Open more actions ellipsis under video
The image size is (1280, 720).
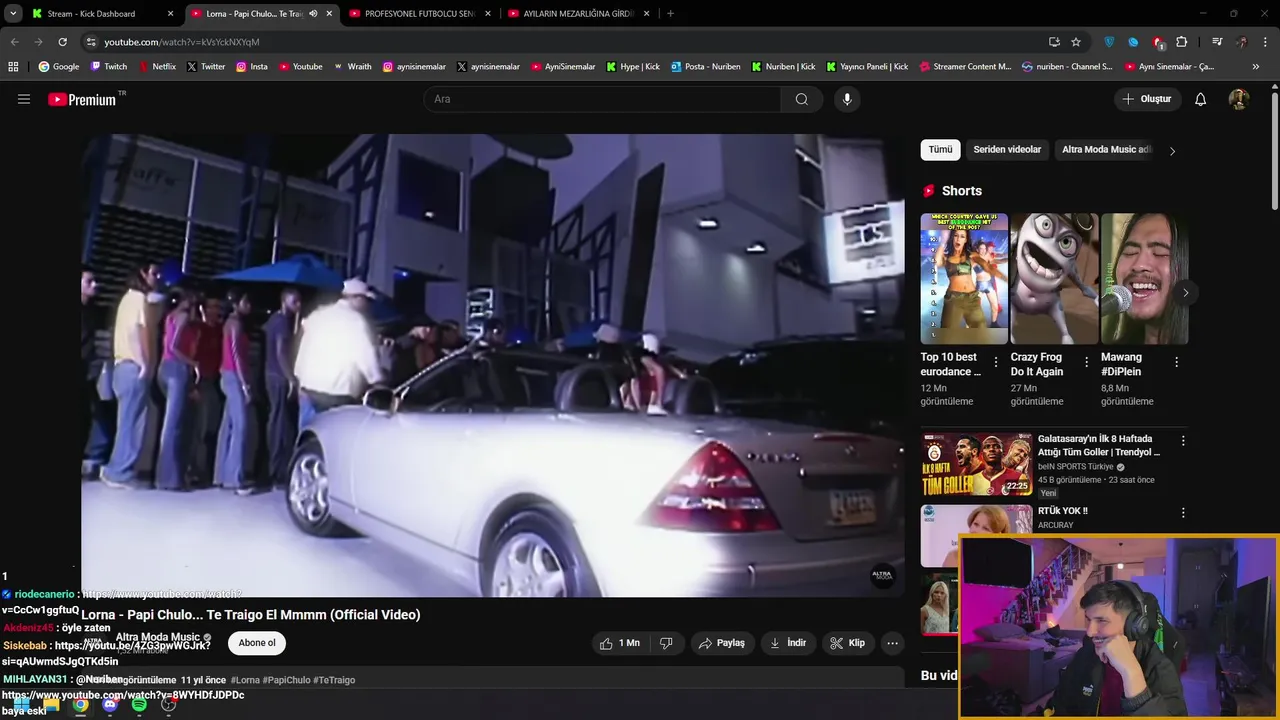tap(893, 643)
